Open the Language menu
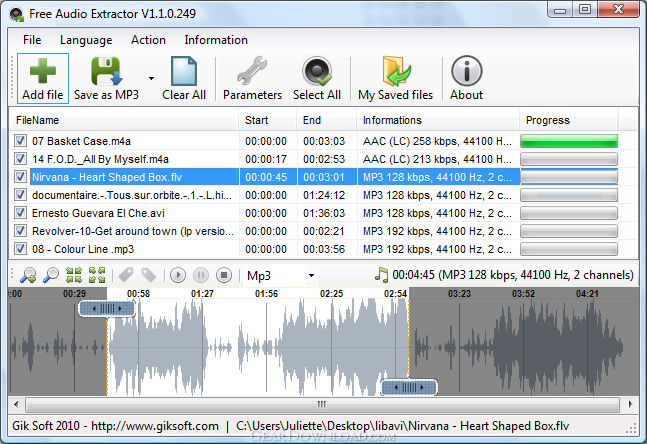 86,40
